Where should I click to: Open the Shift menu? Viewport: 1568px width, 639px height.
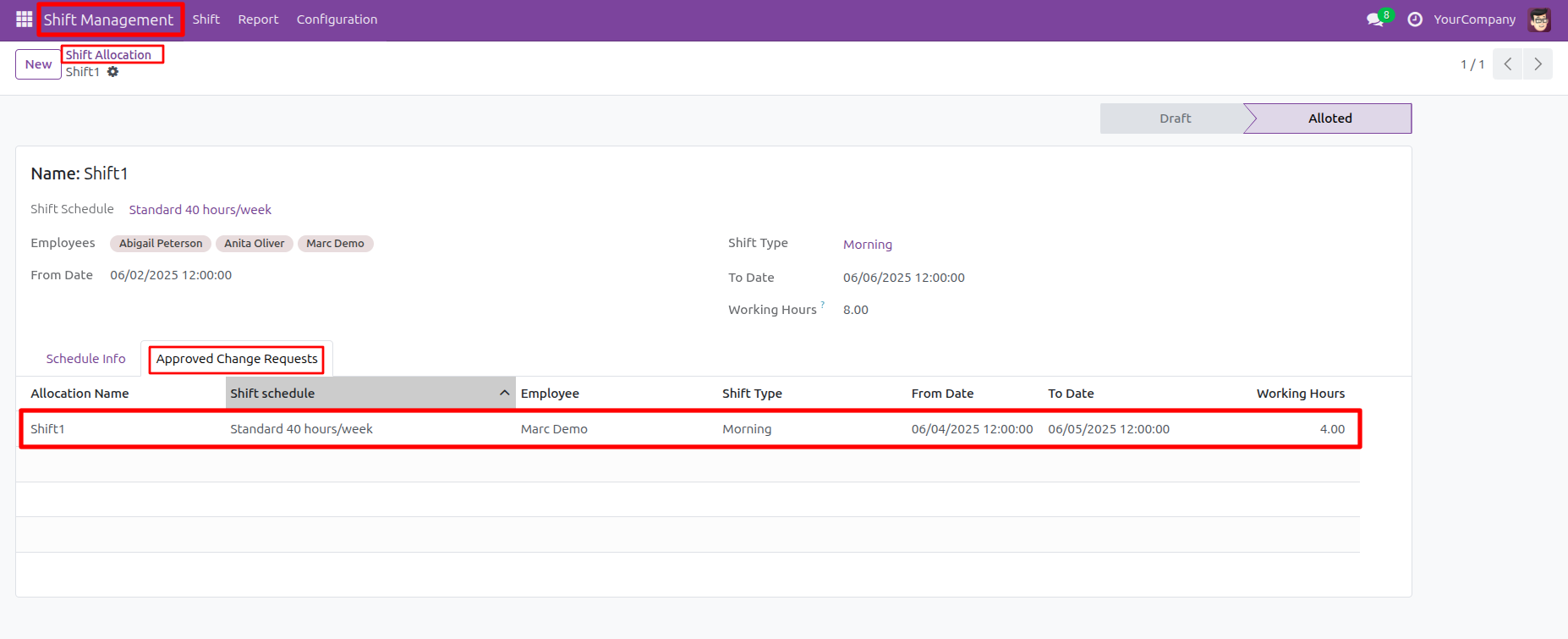(206, 19)
